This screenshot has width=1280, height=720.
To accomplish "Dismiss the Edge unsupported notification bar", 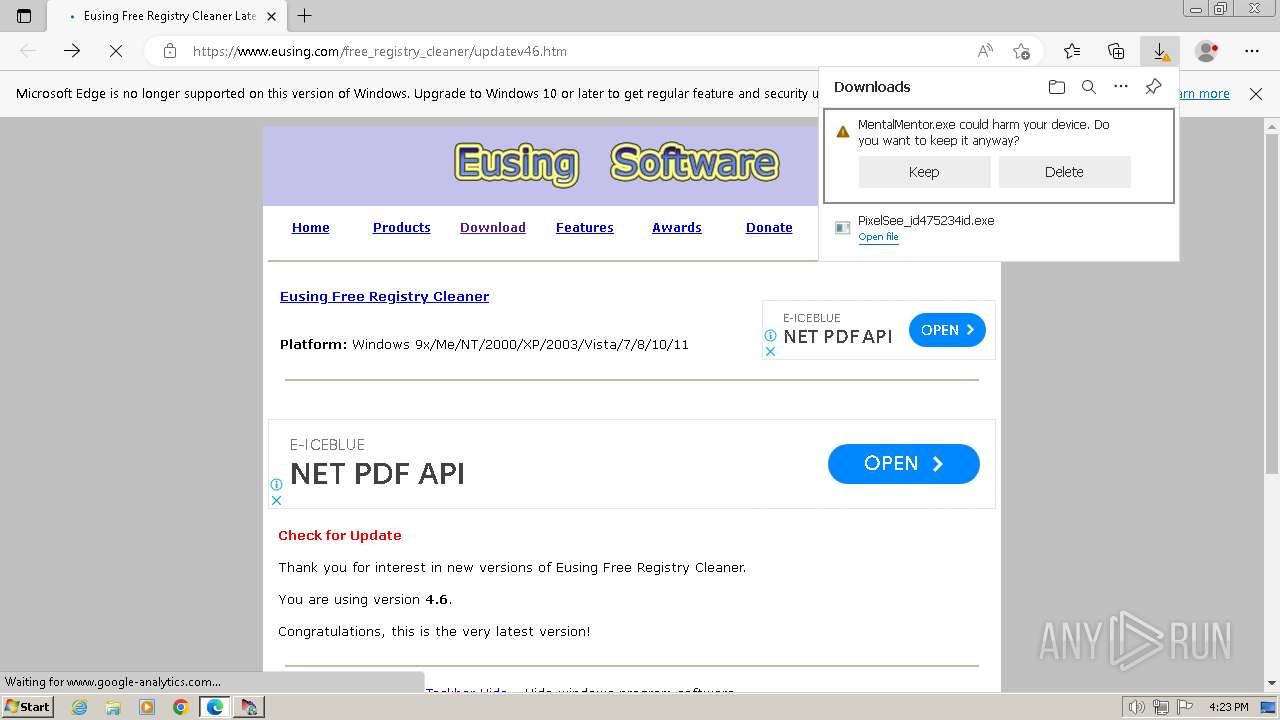I will tap(1256, 94).
